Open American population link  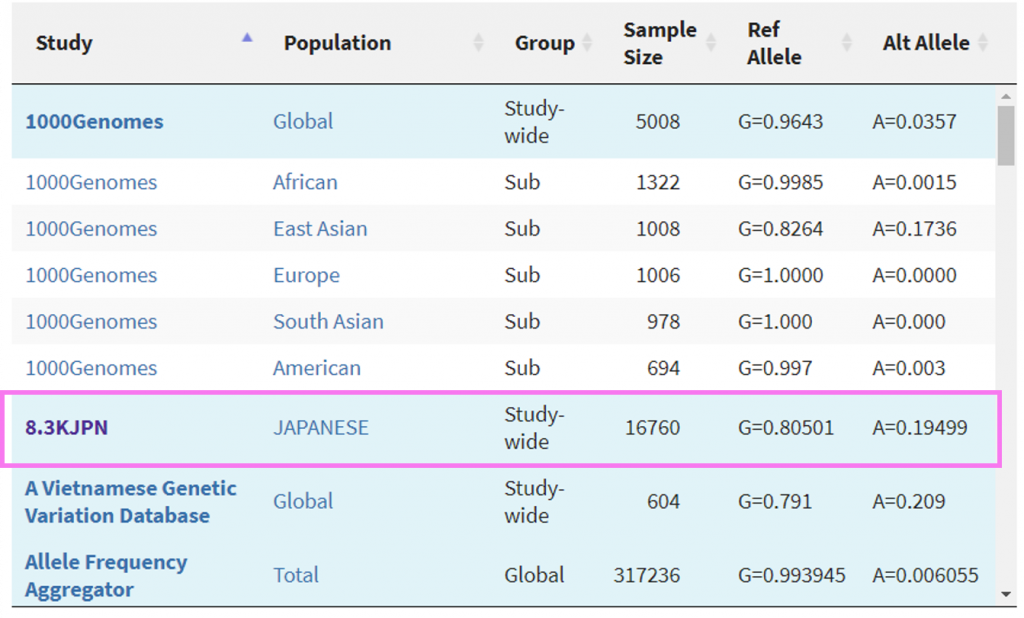click(317, 368)
